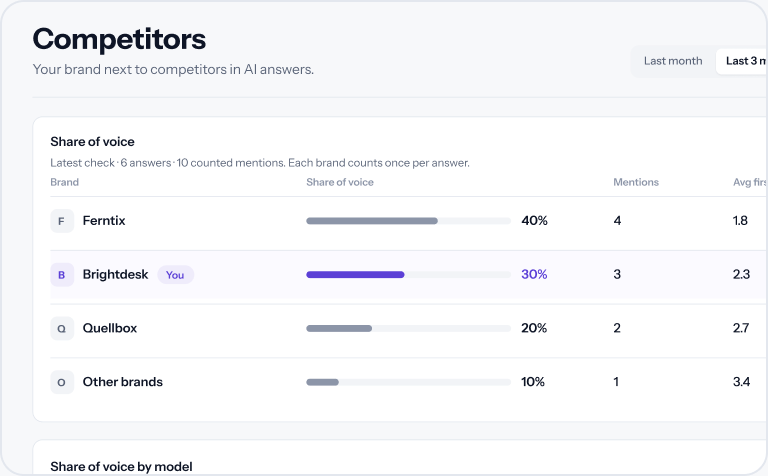The height and width of the screenshot is (476, 768).
Task: Click the 30% value for Brightdesk
Action: pyautogui.click(x=534, y=274)
